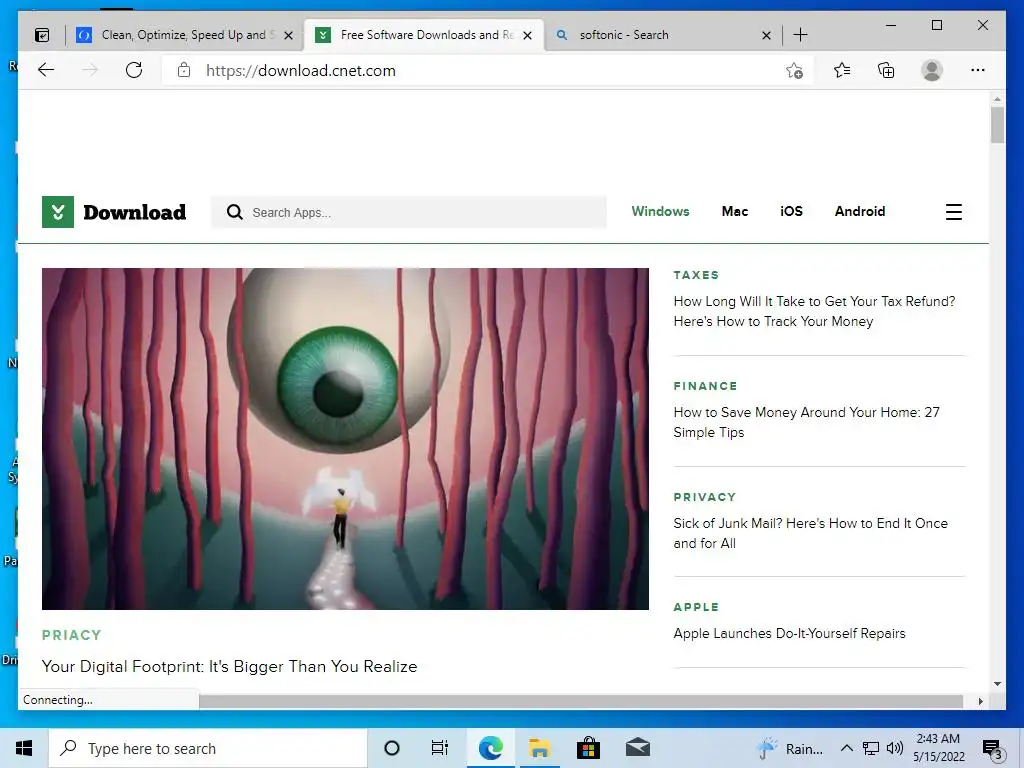Click the Cortana circle icon
Viewport: 1024px width, 768px height.
(x=392, y=748)
